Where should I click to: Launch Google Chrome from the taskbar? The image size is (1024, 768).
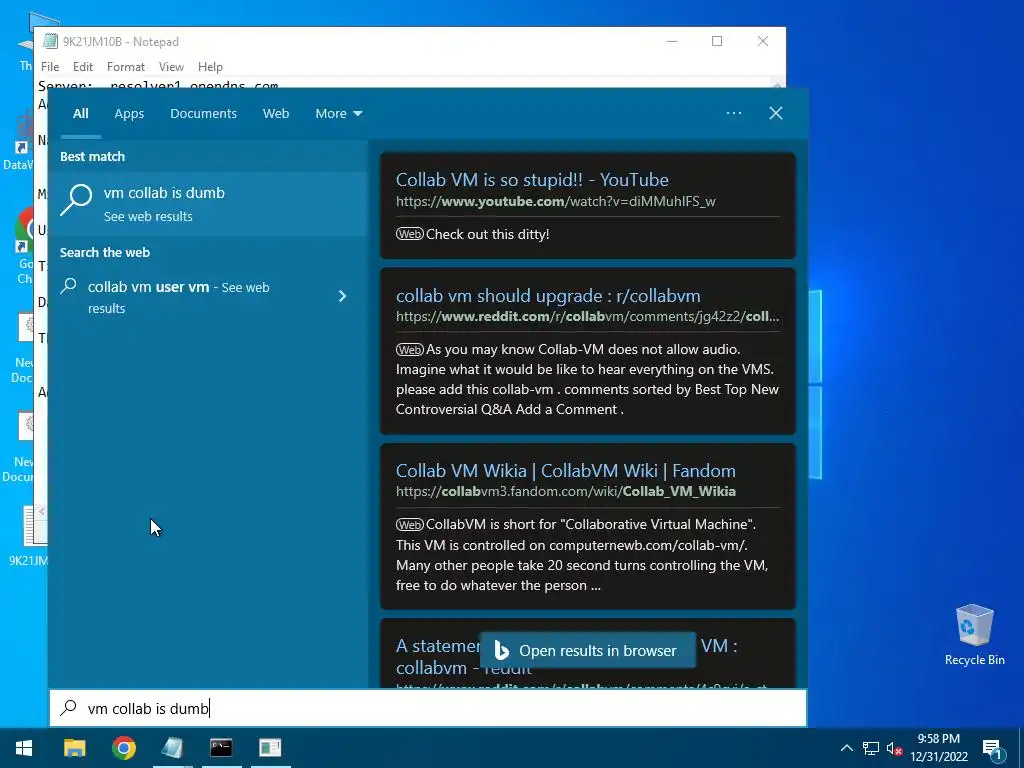pos(123,748)
